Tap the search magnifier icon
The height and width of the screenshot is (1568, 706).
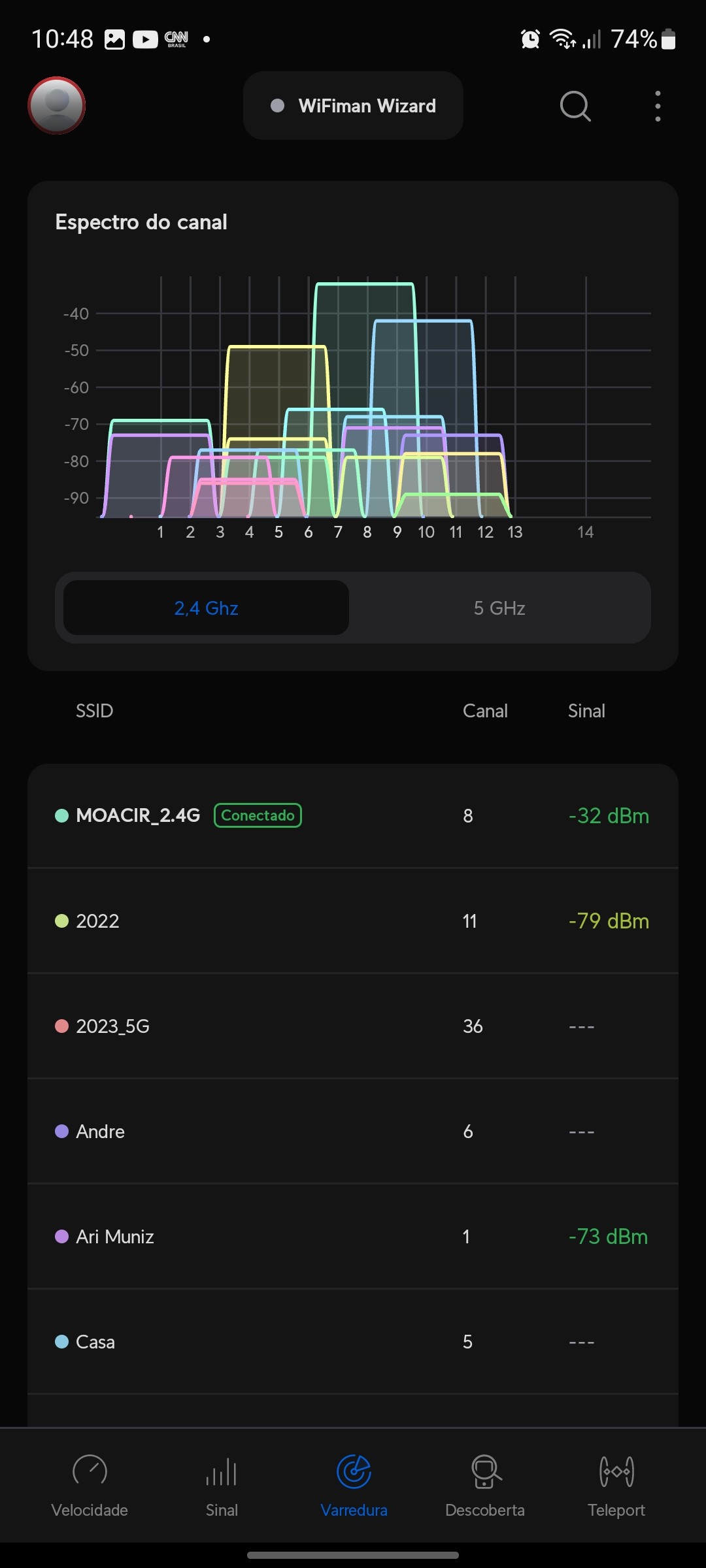tap(575, 106)
